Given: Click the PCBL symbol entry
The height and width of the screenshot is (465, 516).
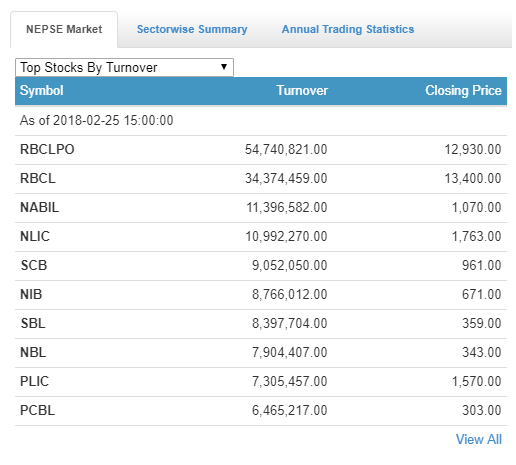Looking at the screenshot, I should pyautogui.click(x=37, y=411).
